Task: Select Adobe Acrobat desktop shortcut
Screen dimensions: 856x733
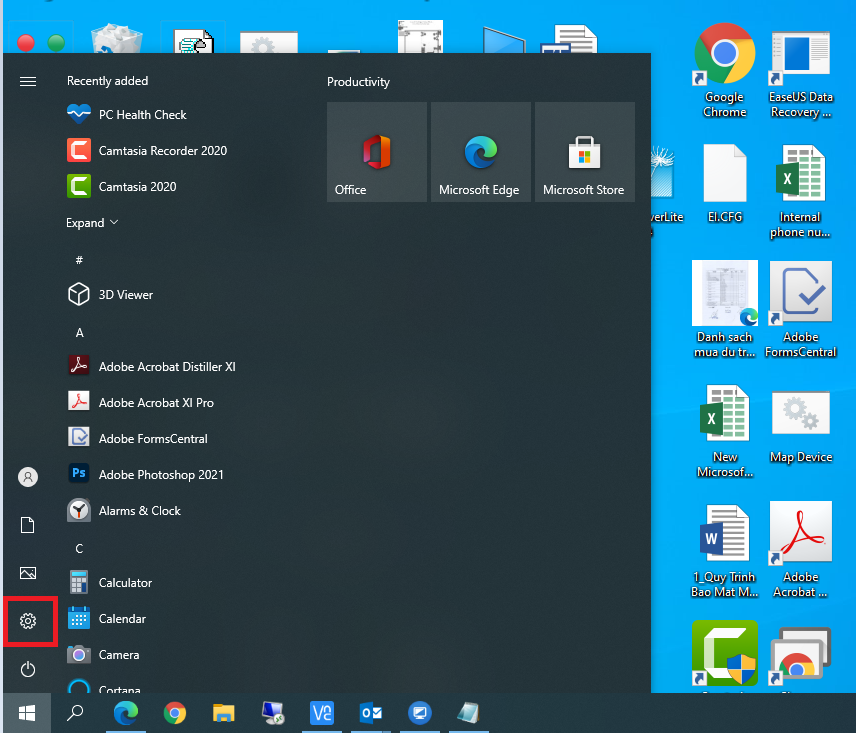Action: [x=801, y=551]
